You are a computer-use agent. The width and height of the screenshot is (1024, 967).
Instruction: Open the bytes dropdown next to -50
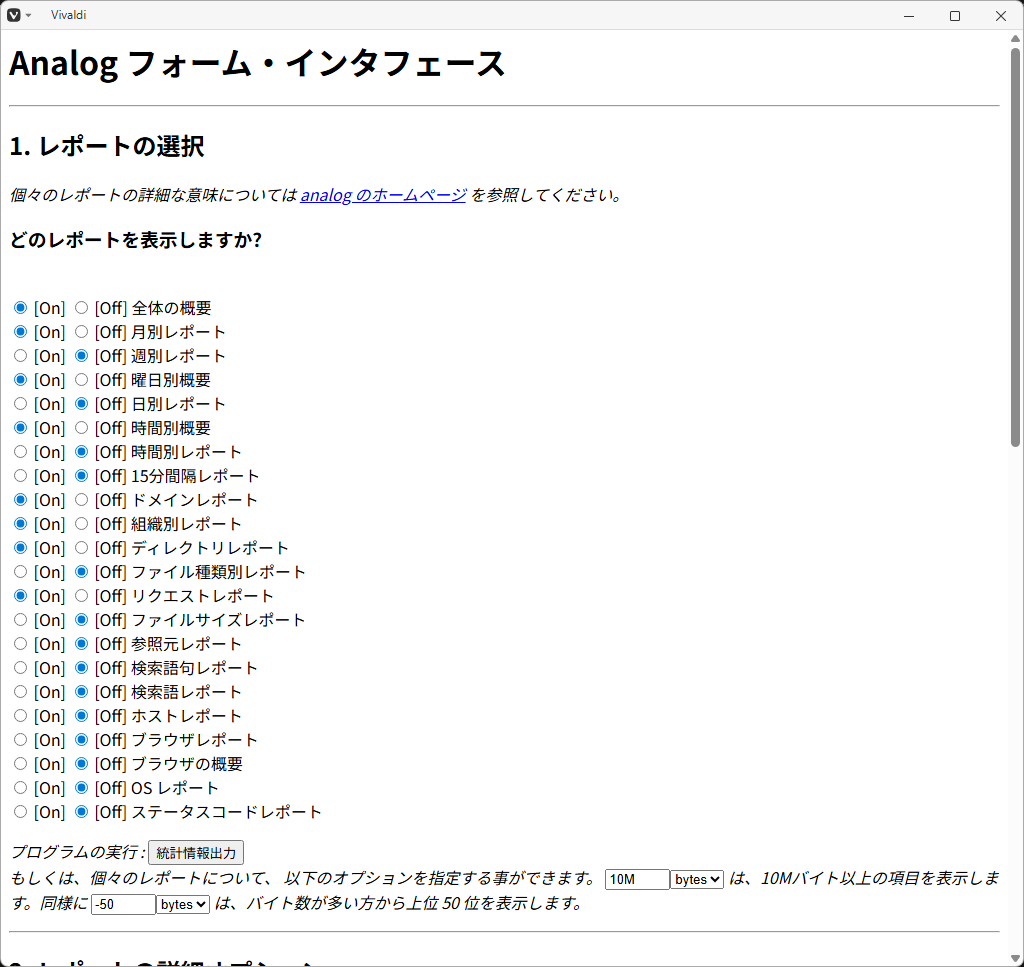(183, 904)
